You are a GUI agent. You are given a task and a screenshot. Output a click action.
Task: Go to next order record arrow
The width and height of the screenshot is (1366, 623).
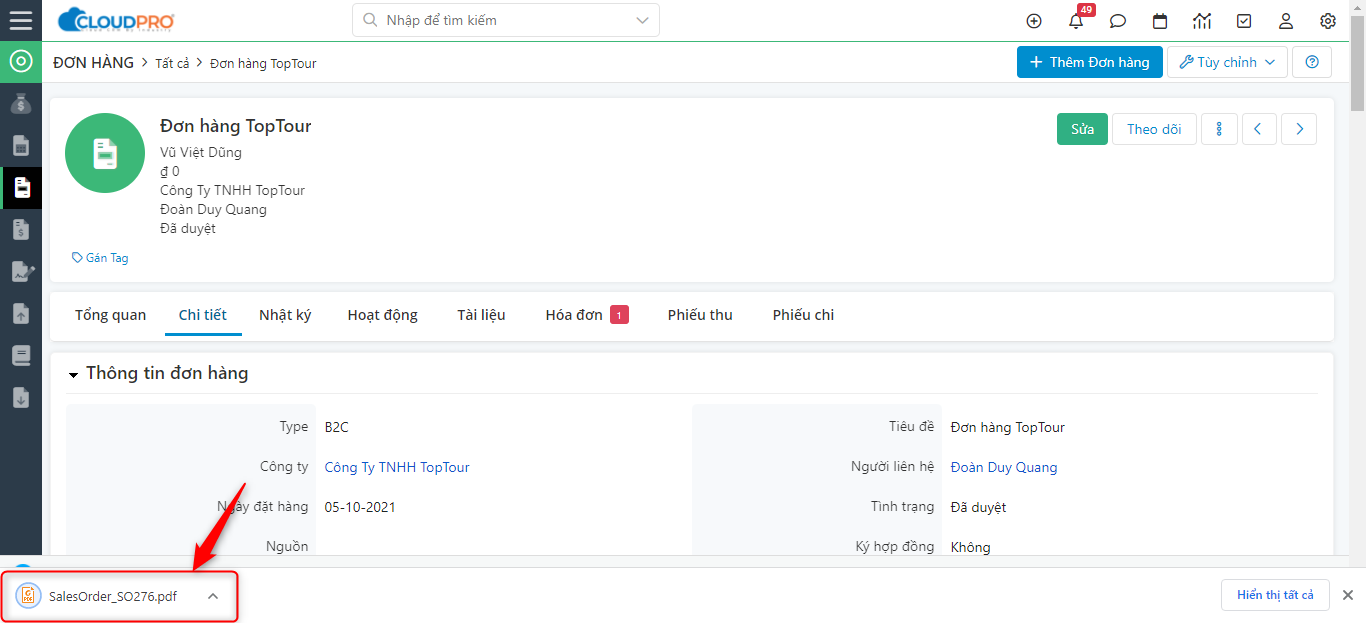(x=1299, y=129)
